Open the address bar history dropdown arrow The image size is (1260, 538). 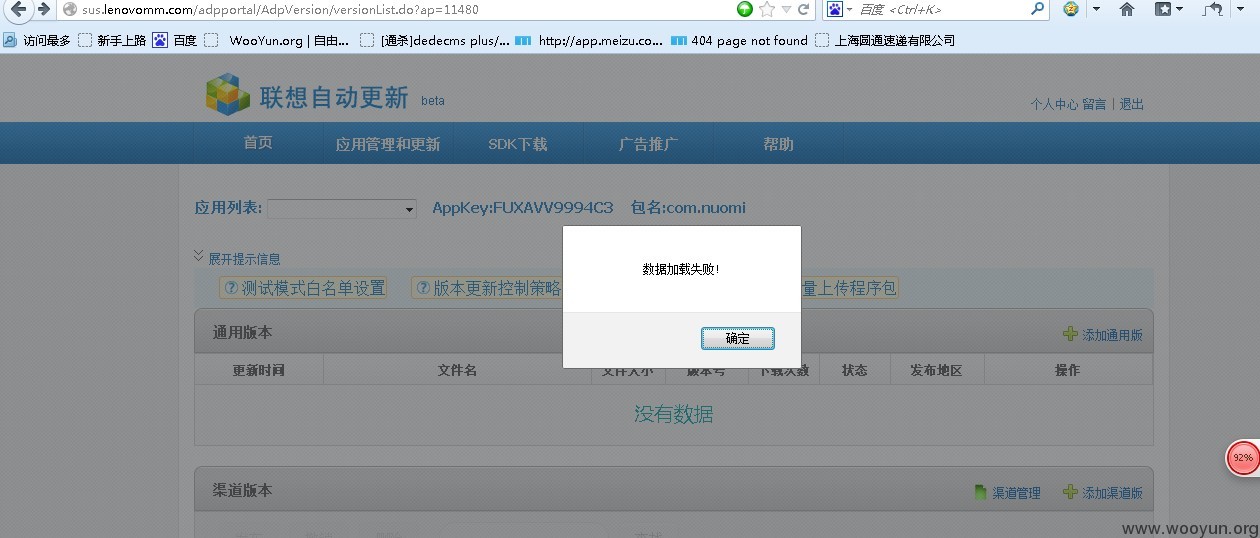(x=786, y=10)
